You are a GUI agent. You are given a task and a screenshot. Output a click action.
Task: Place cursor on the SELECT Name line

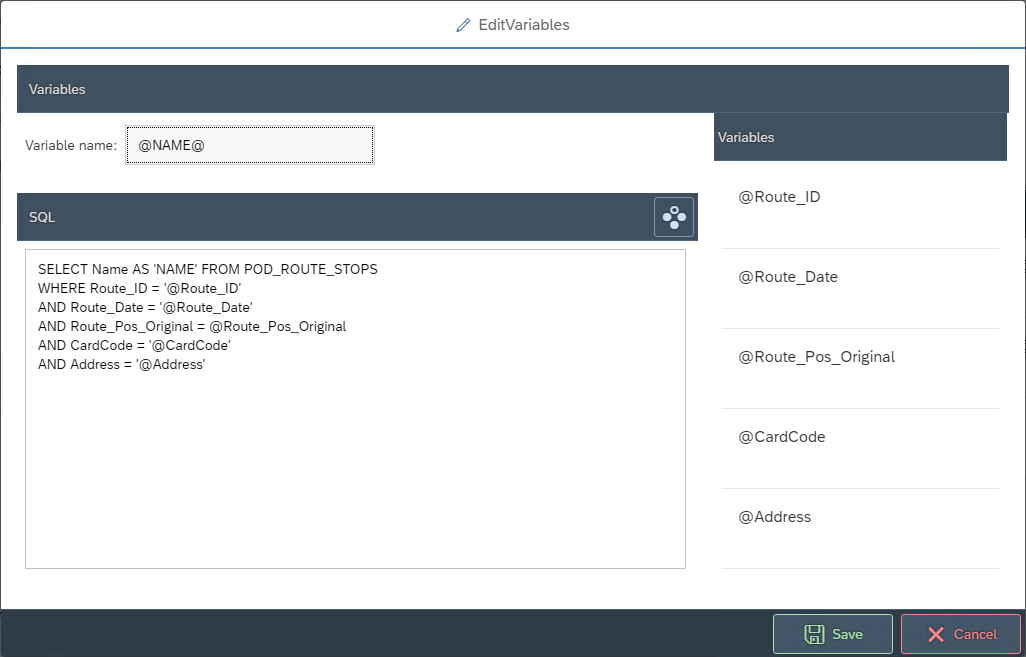(x=207, y=270)
